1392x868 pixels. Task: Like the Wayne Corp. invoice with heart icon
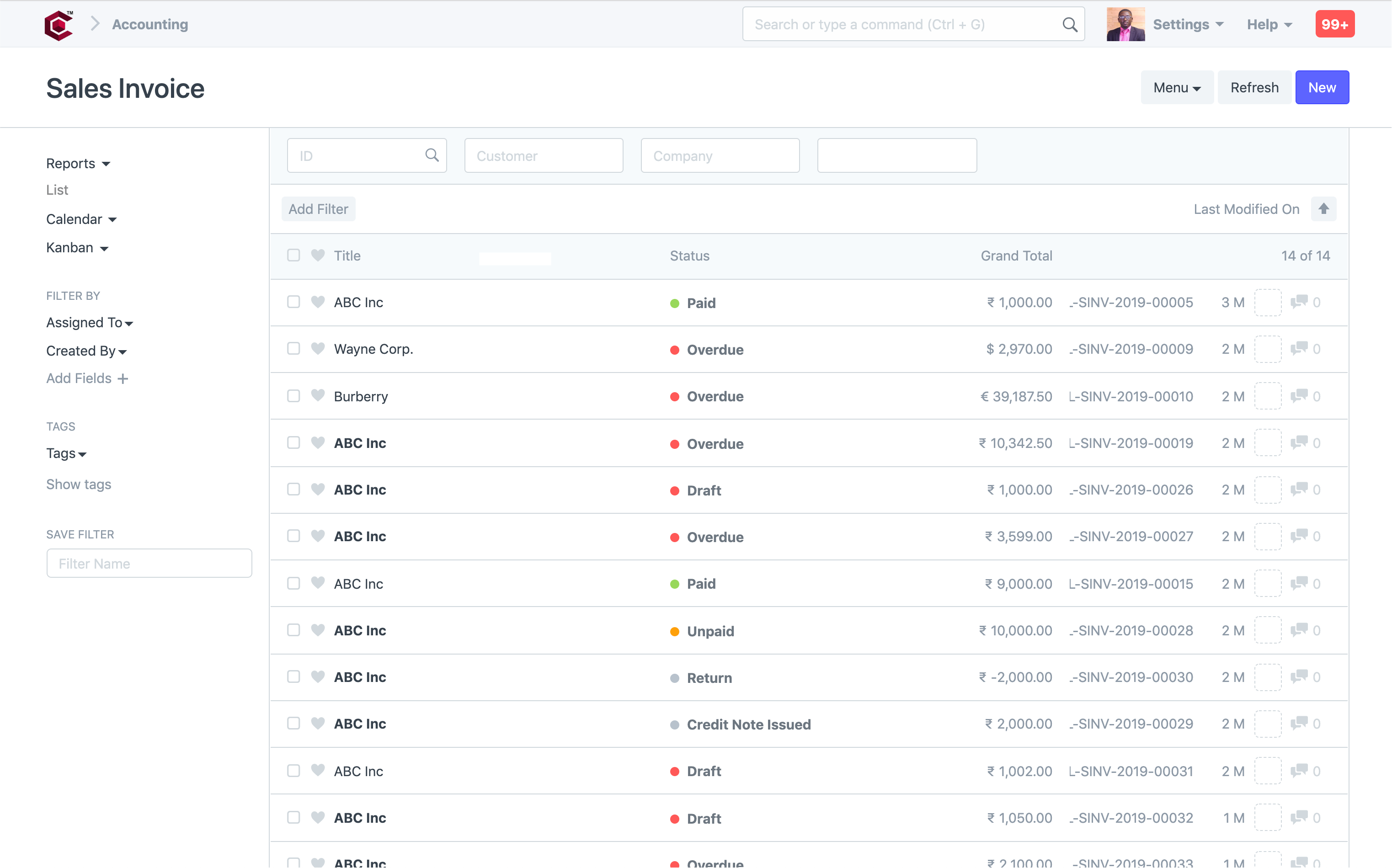click(x=317, y=348)
